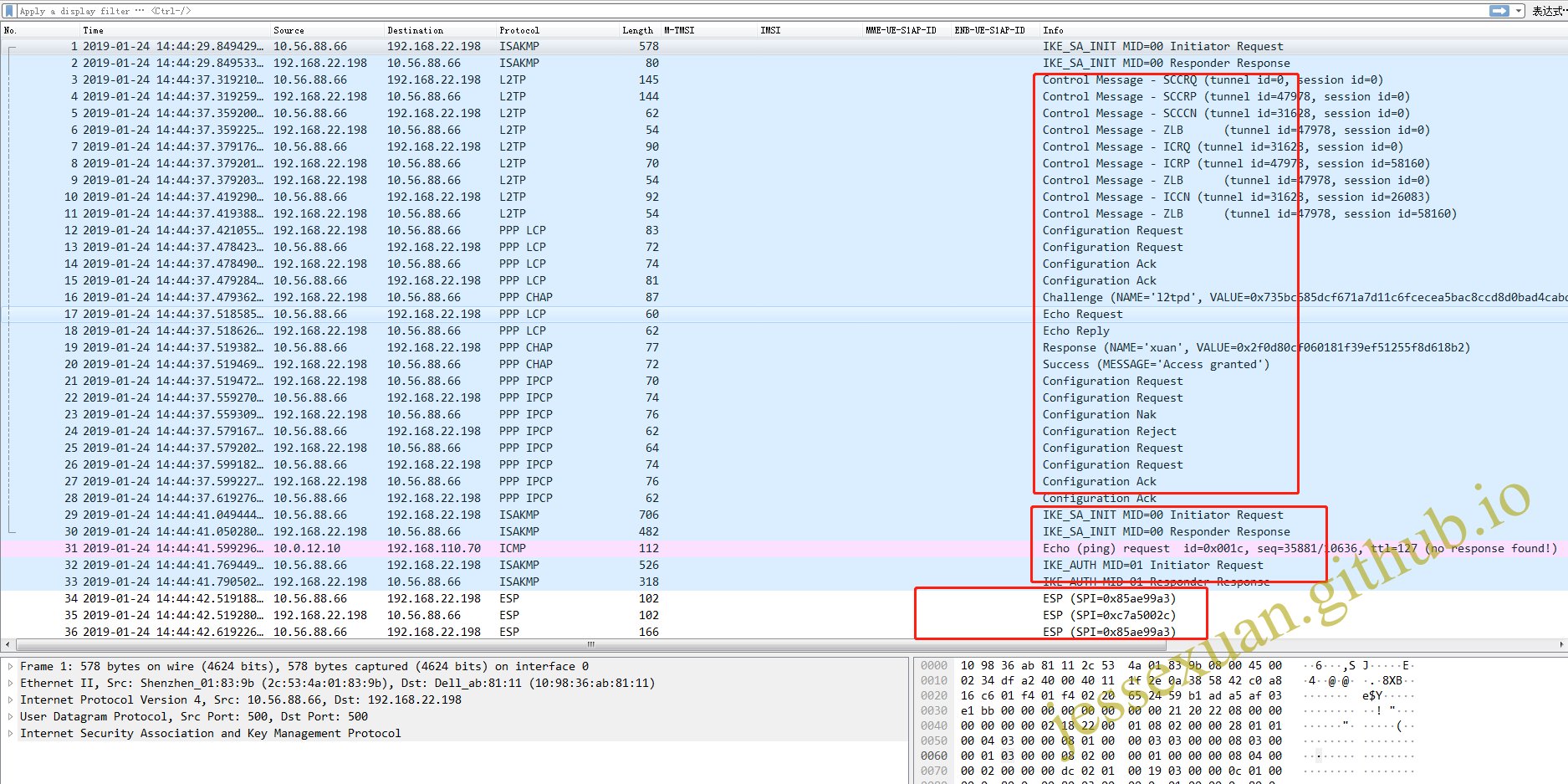Viewport: 1568px width, 784px height.
Task: Select packet 23 IPCP Configuration Nak
Action: tap(784, 415)
